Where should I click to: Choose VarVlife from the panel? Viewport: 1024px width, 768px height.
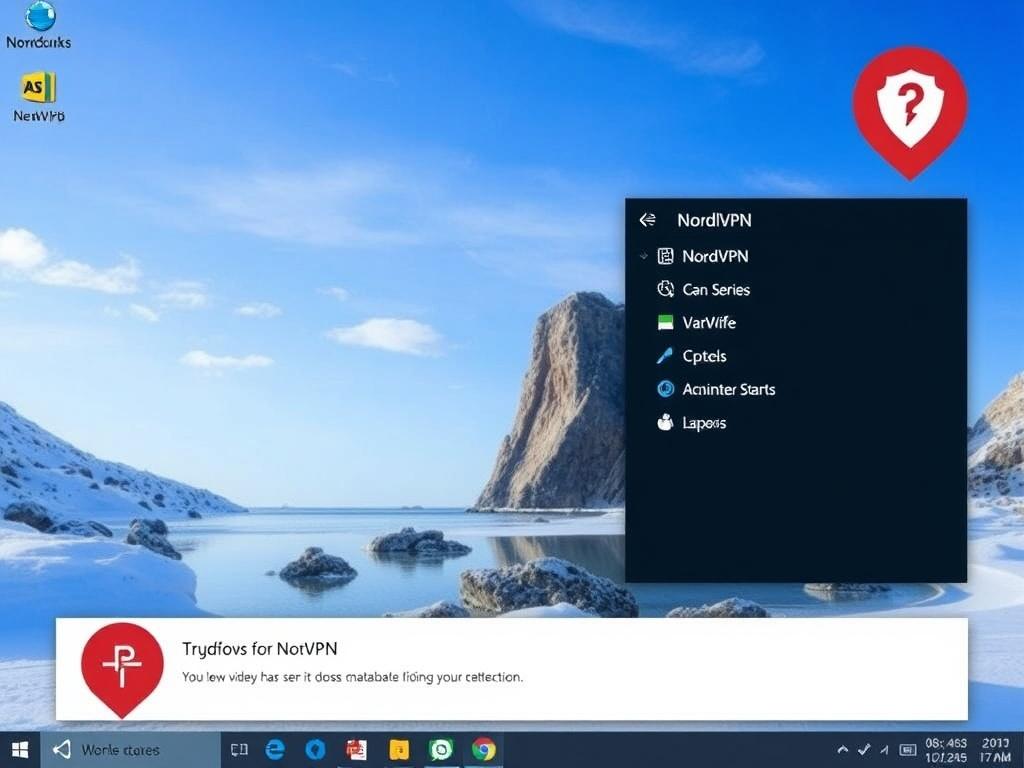709,323
